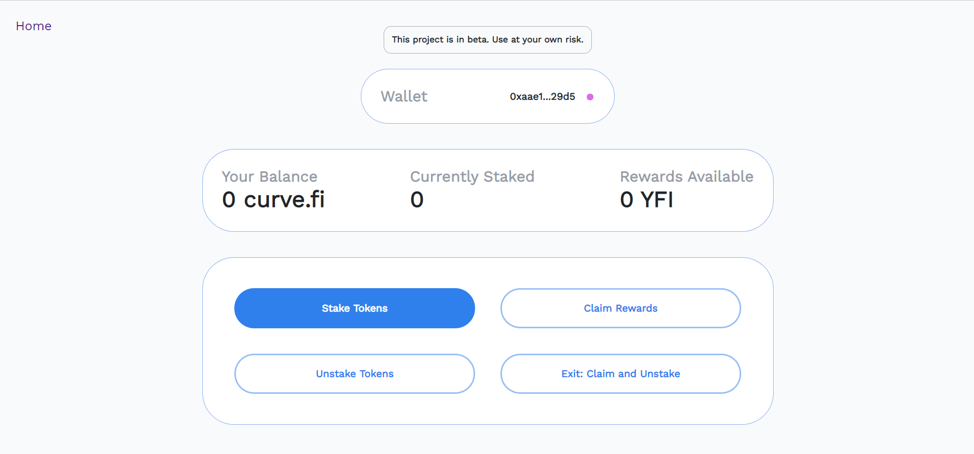The image size is (974, 454).
Task: Go to the Home page link
Action: coord(34,26)
